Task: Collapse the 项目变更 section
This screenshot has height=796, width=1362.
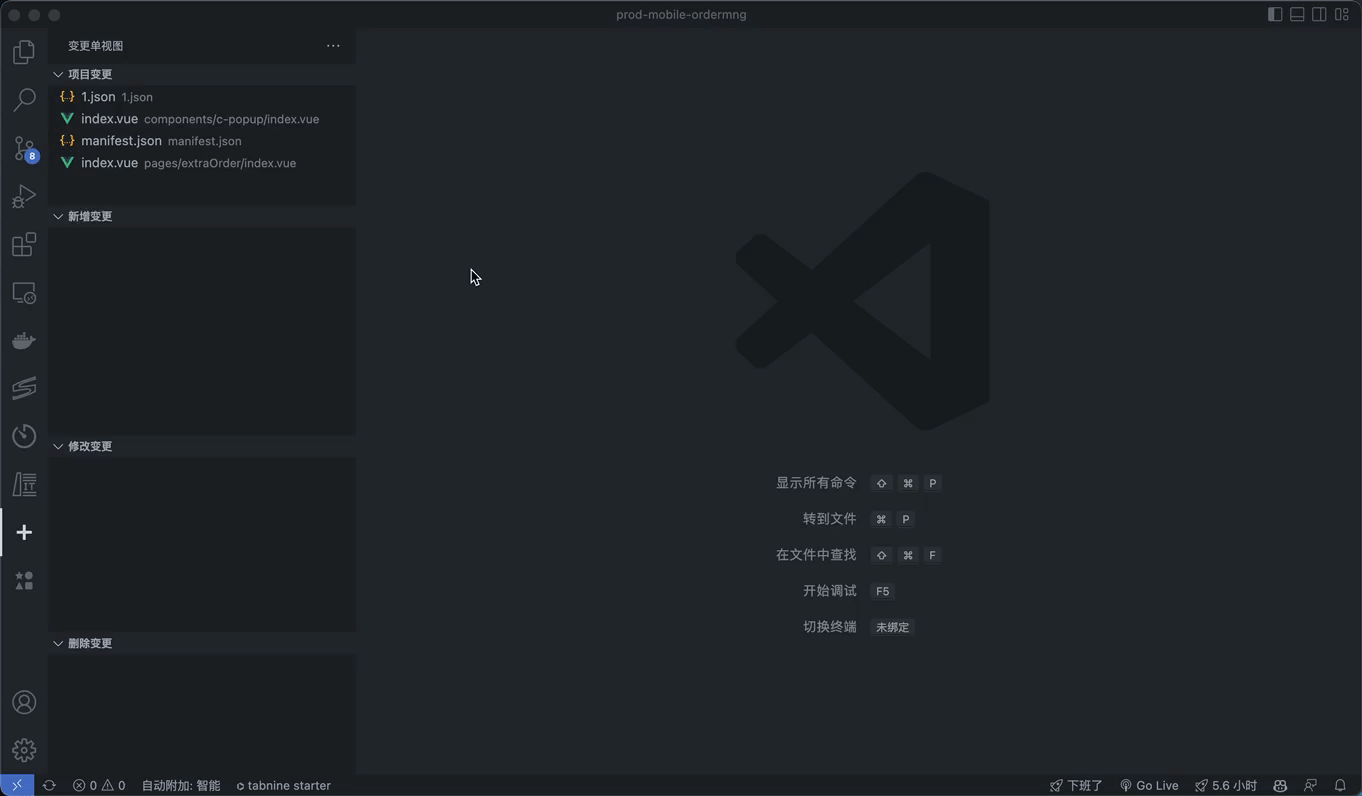Action: click(x=202, y=74)
